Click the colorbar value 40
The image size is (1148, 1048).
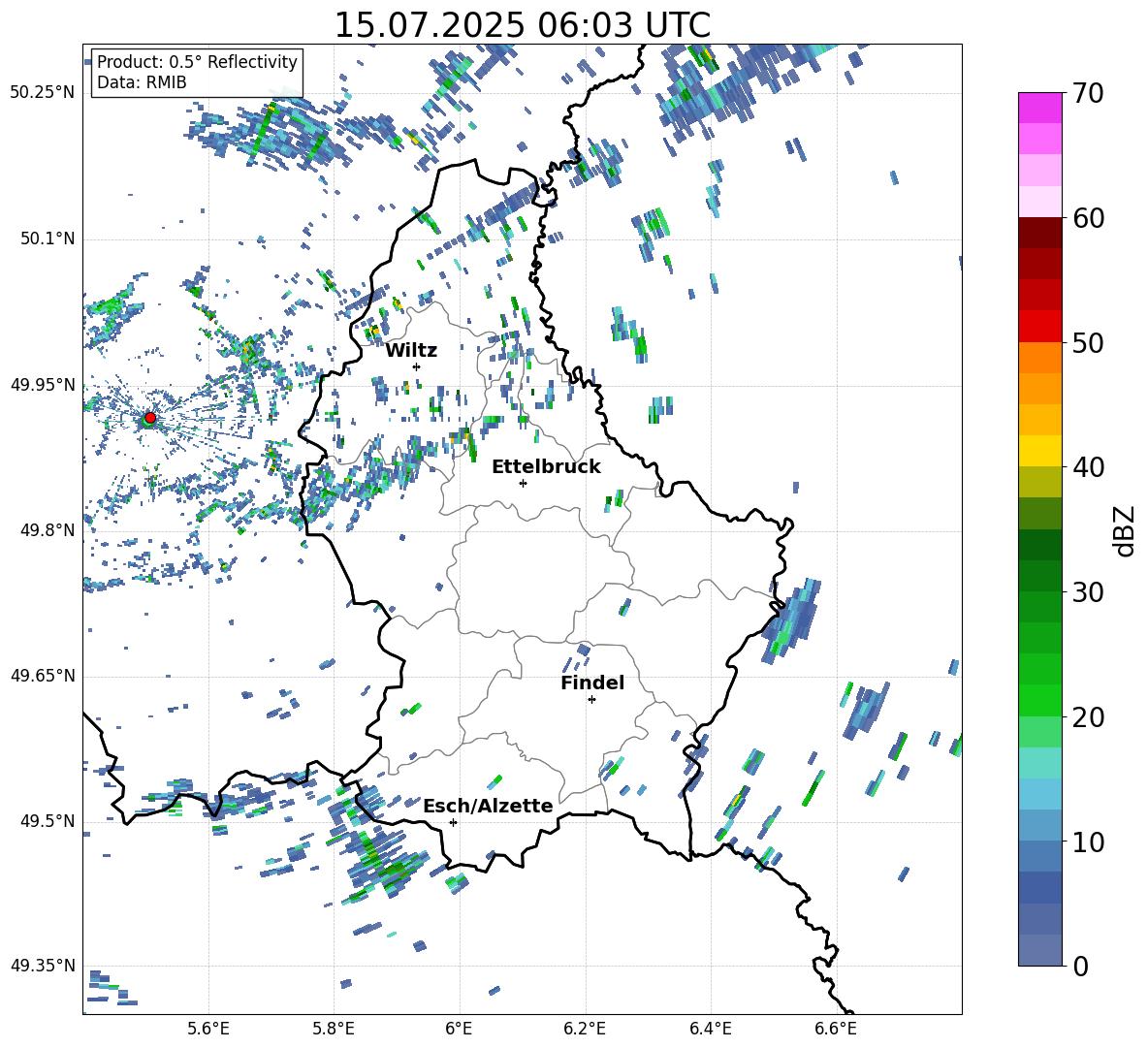click(x=1088, y=467)
